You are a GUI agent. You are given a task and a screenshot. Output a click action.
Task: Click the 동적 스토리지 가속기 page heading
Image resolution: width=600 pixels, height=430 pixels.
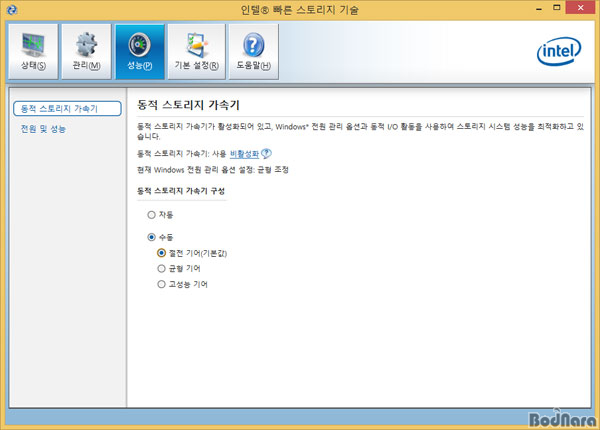188,105
